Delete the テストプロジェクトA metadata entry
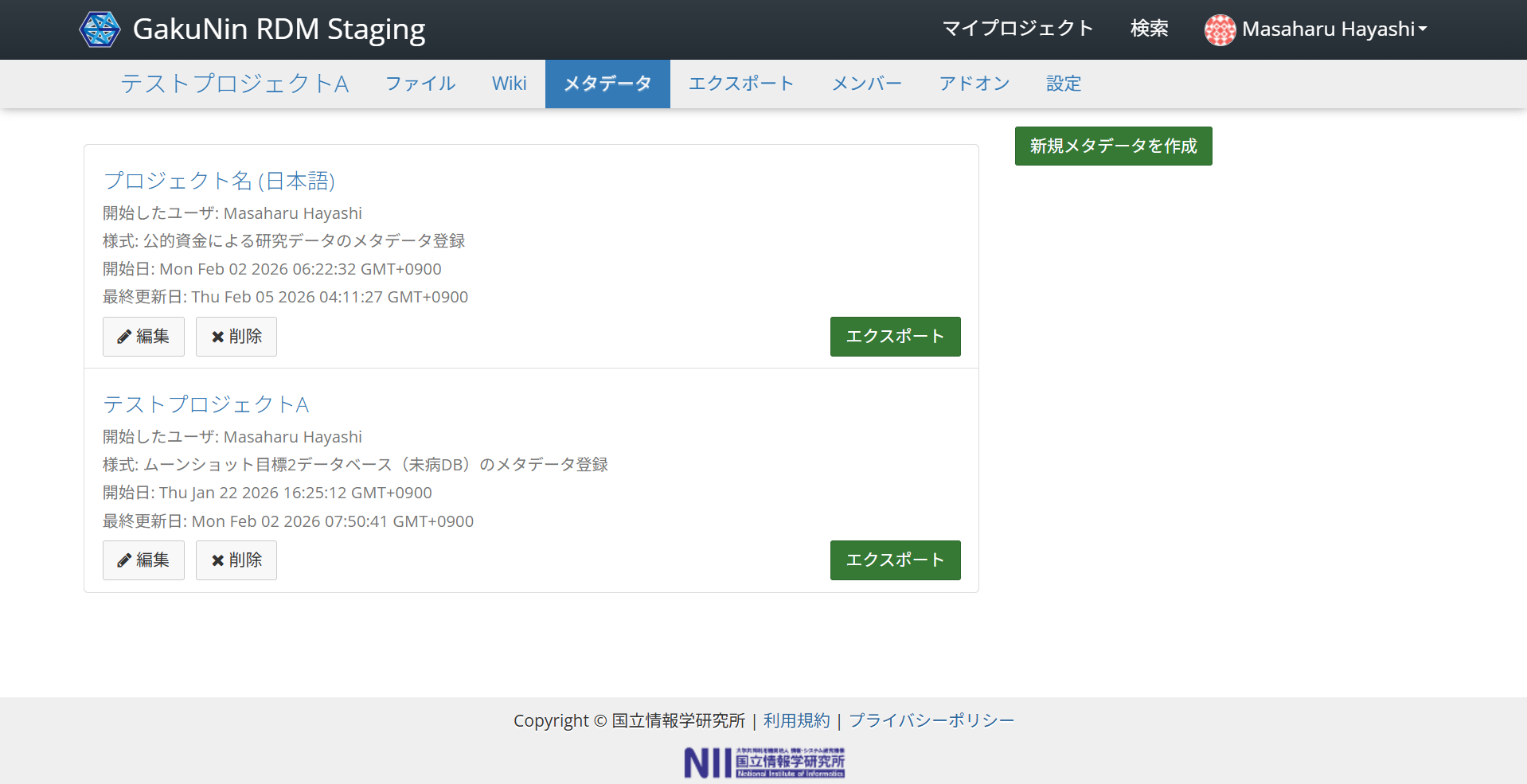The height and width of the screenshot is (784, 1527). tap(236, 560)
